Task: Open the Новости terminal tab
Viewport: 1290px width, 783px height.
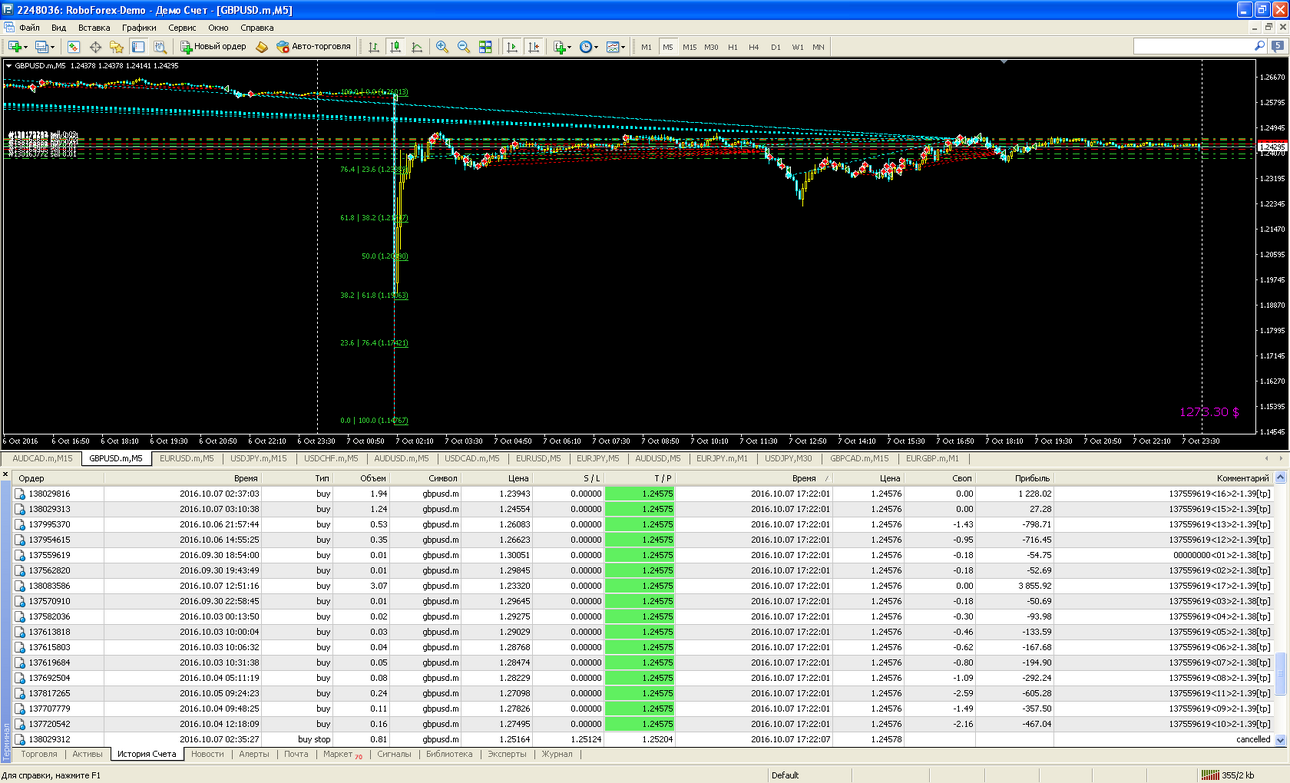Action: pyautogui.click(x=207, y=754)
